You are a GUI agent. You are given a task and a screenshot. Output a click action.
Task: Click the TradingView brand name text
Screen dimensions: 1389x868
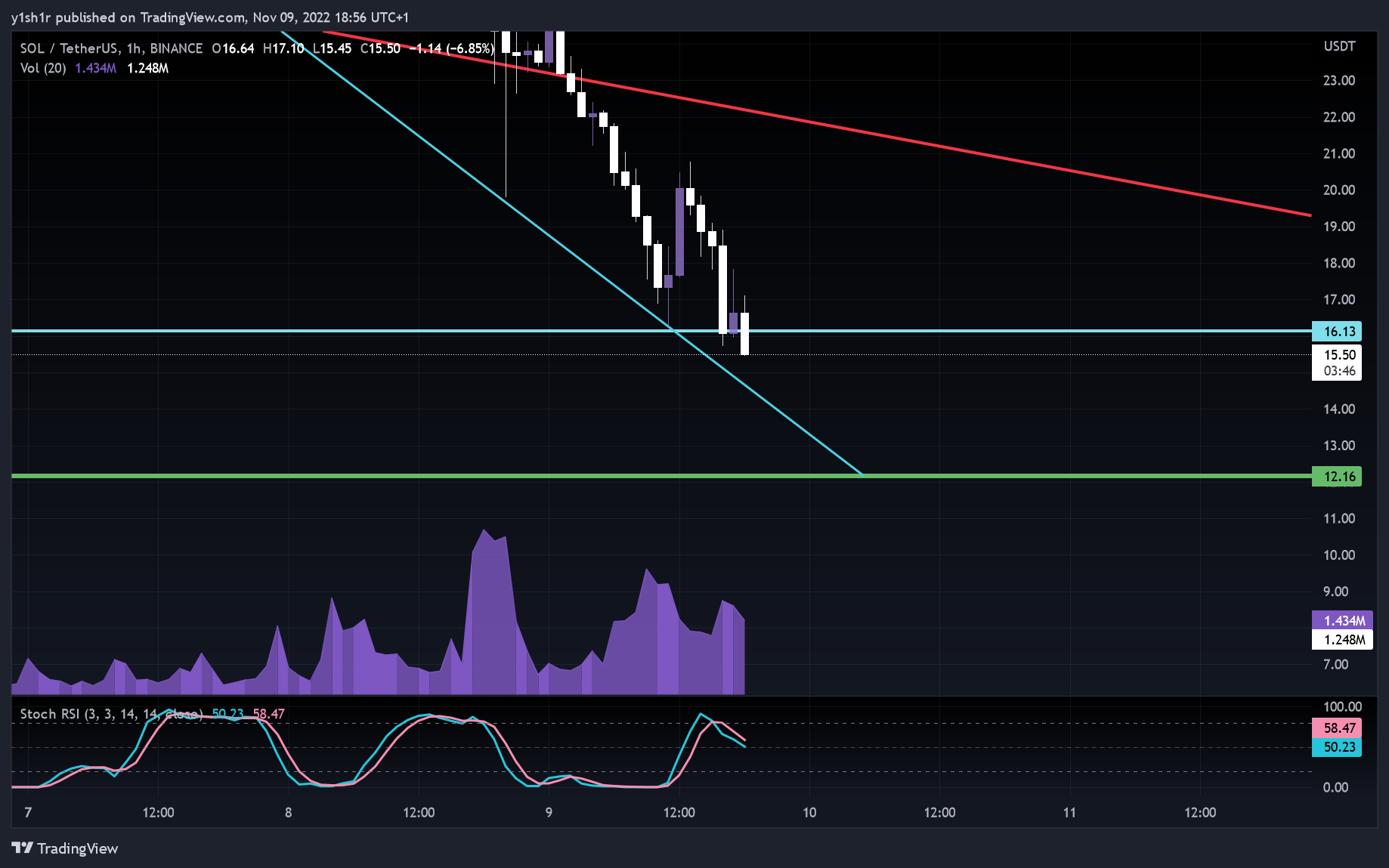coord(78,848)
